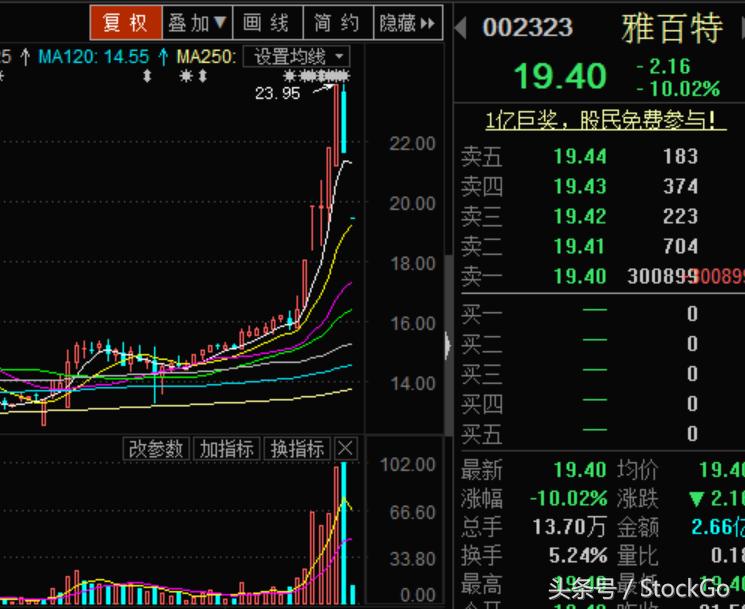The height and width of the screenshot is (609, 745).
Task: Click the 23.95 high price marker
Action: 277,93
